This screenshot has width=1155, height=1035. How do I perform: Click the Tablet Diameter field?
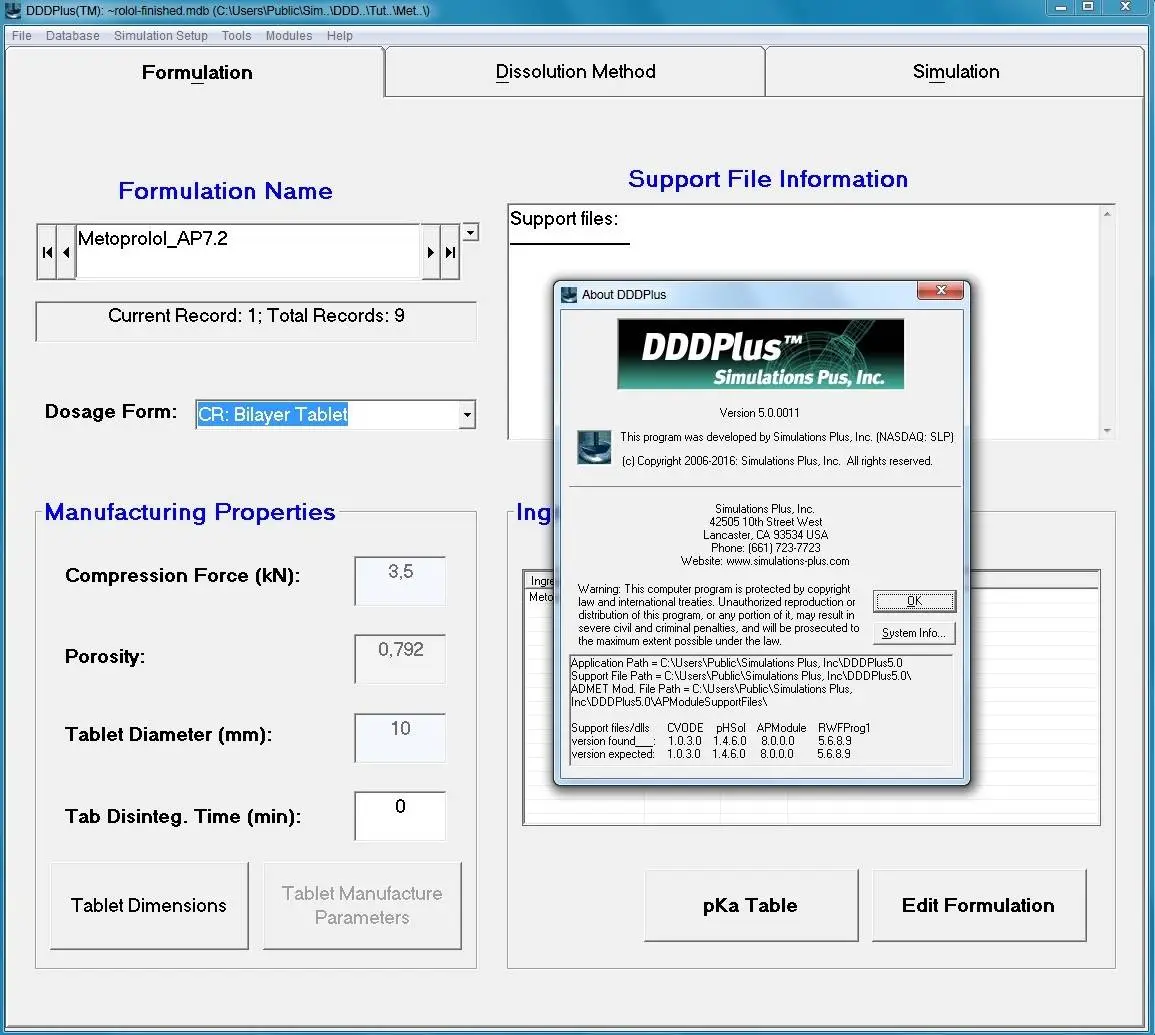400,737
